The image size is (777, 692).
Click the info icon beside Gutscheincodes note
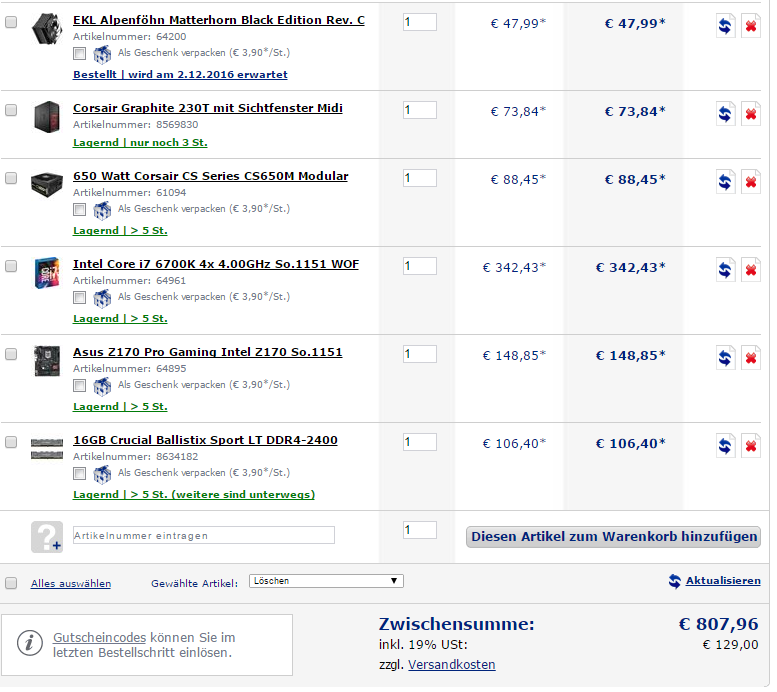tap(30, 643)
